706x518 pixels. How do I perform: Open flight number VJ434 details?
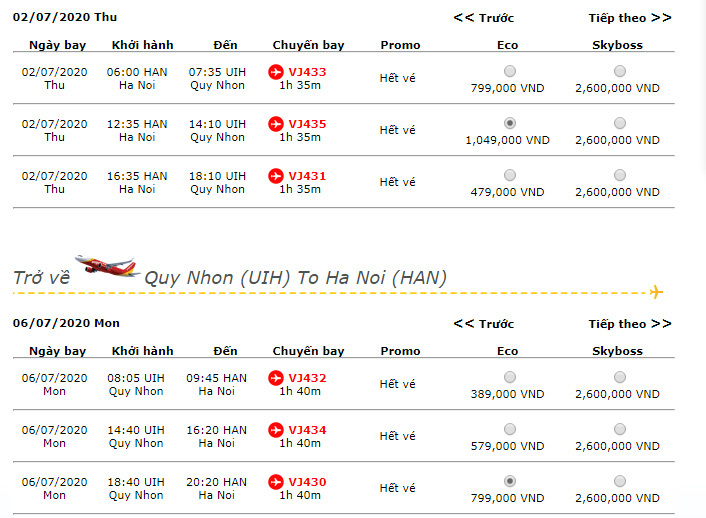[307, 430]
